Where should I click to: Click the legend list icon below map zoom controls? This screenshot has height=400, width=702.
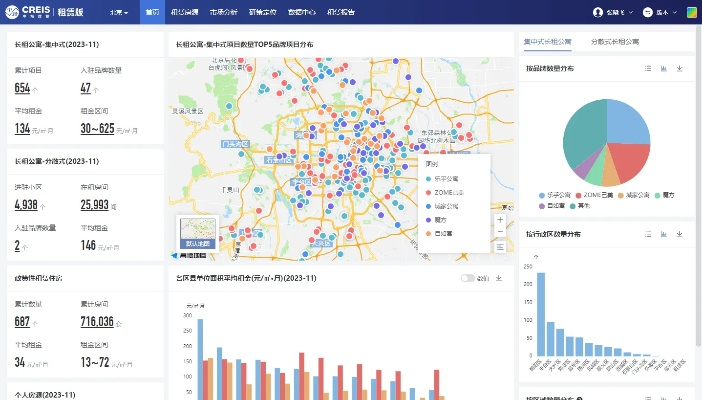[x=500, y=247]
